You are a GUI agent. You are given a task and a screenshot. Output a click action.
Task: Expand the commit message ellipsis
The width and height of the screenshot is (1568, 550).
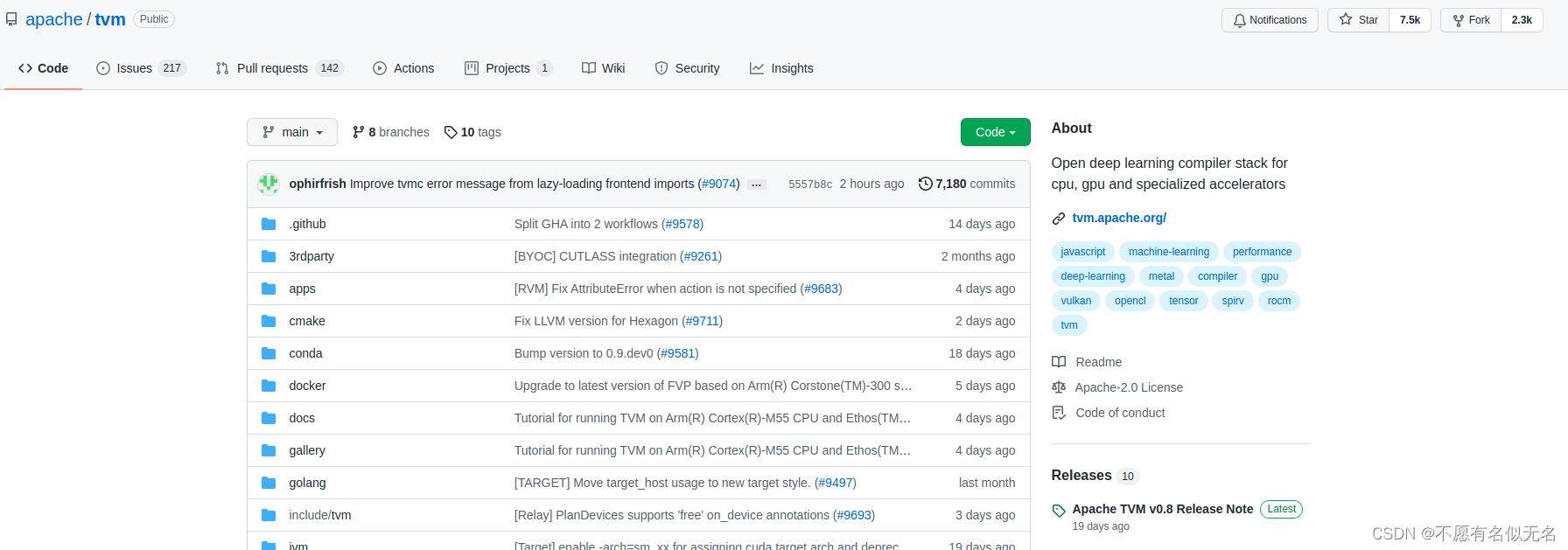[x=757, y=184]
